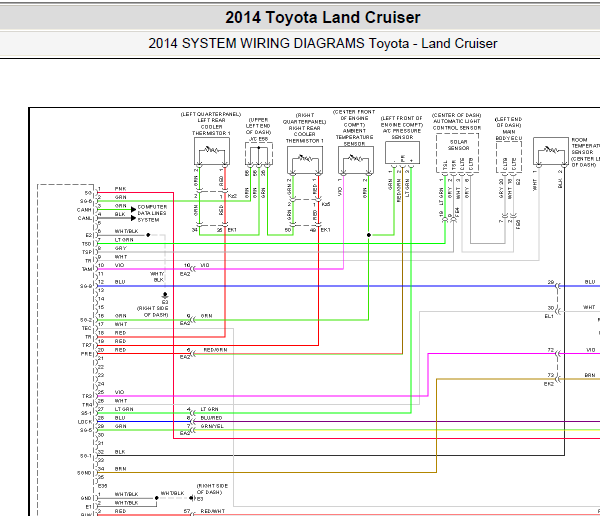Select the 2014 Toyota Land Cruiser title bar

(300, 17)
